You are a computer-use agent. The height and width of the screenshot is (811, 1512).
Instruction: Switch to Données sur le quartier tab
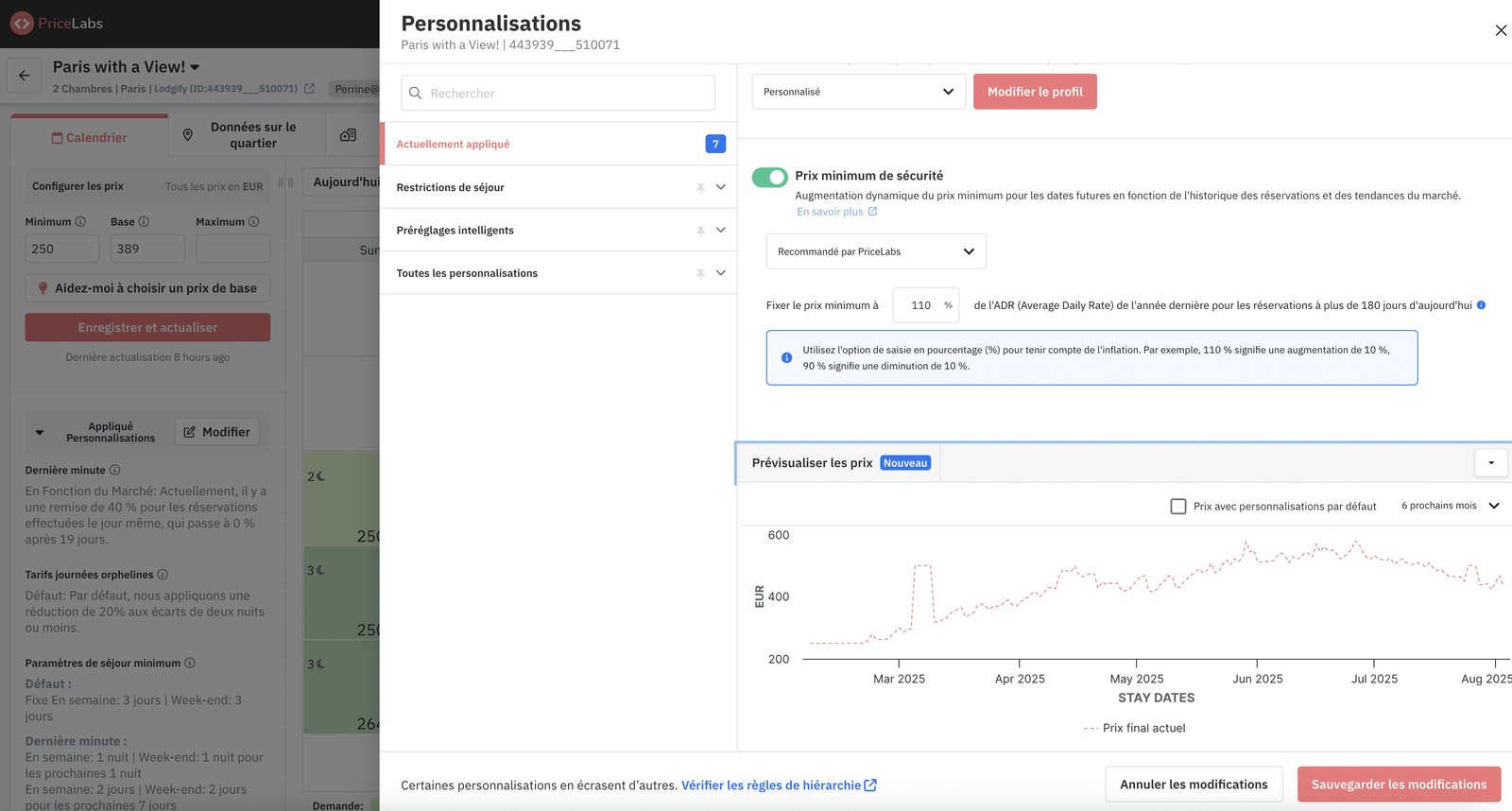247,135
